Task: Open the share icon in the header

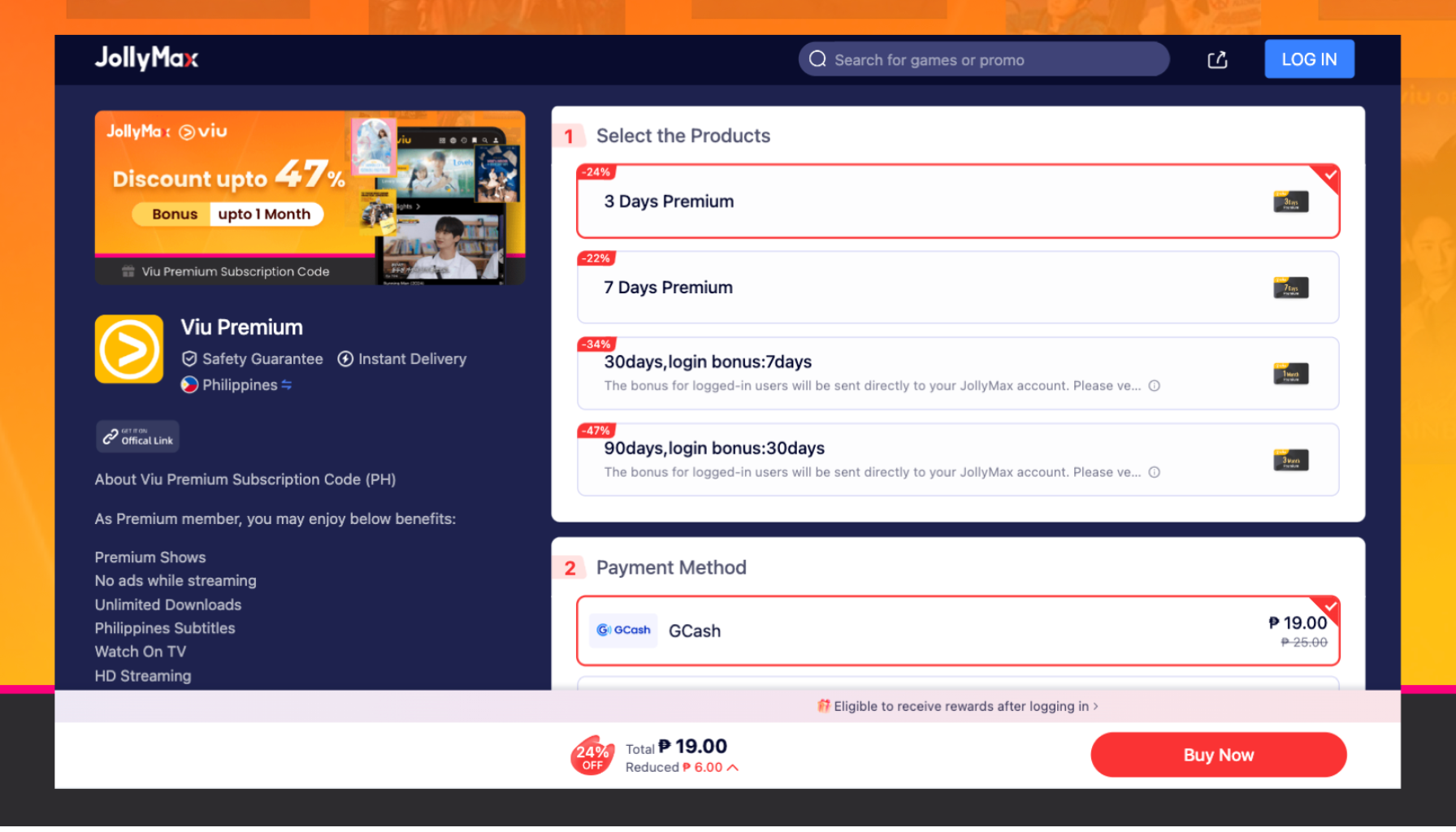Action: 1217,59
